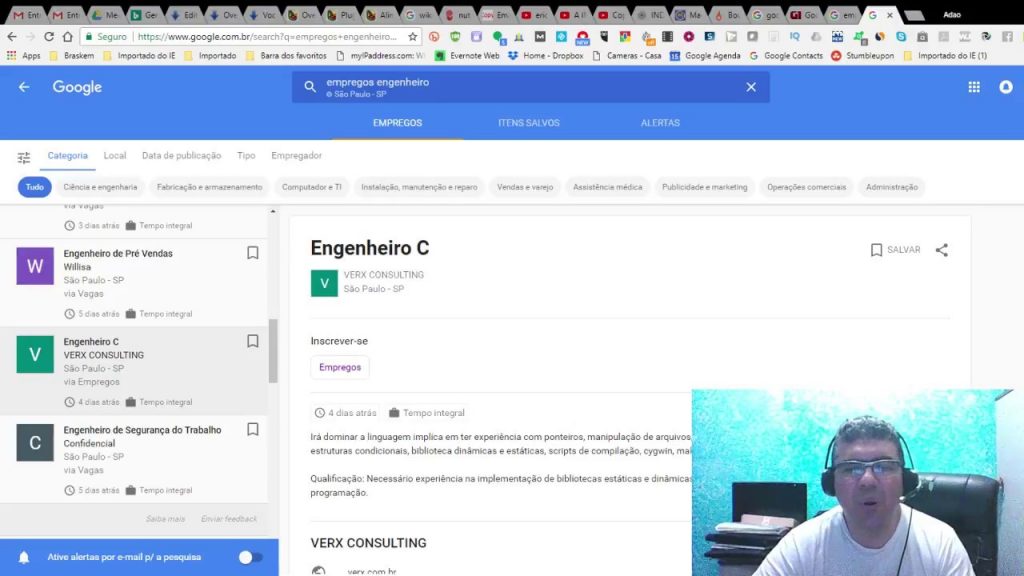Click the Willisa W company logo
The height and width of the screenshot is (576, 1024).
point(35,266)
